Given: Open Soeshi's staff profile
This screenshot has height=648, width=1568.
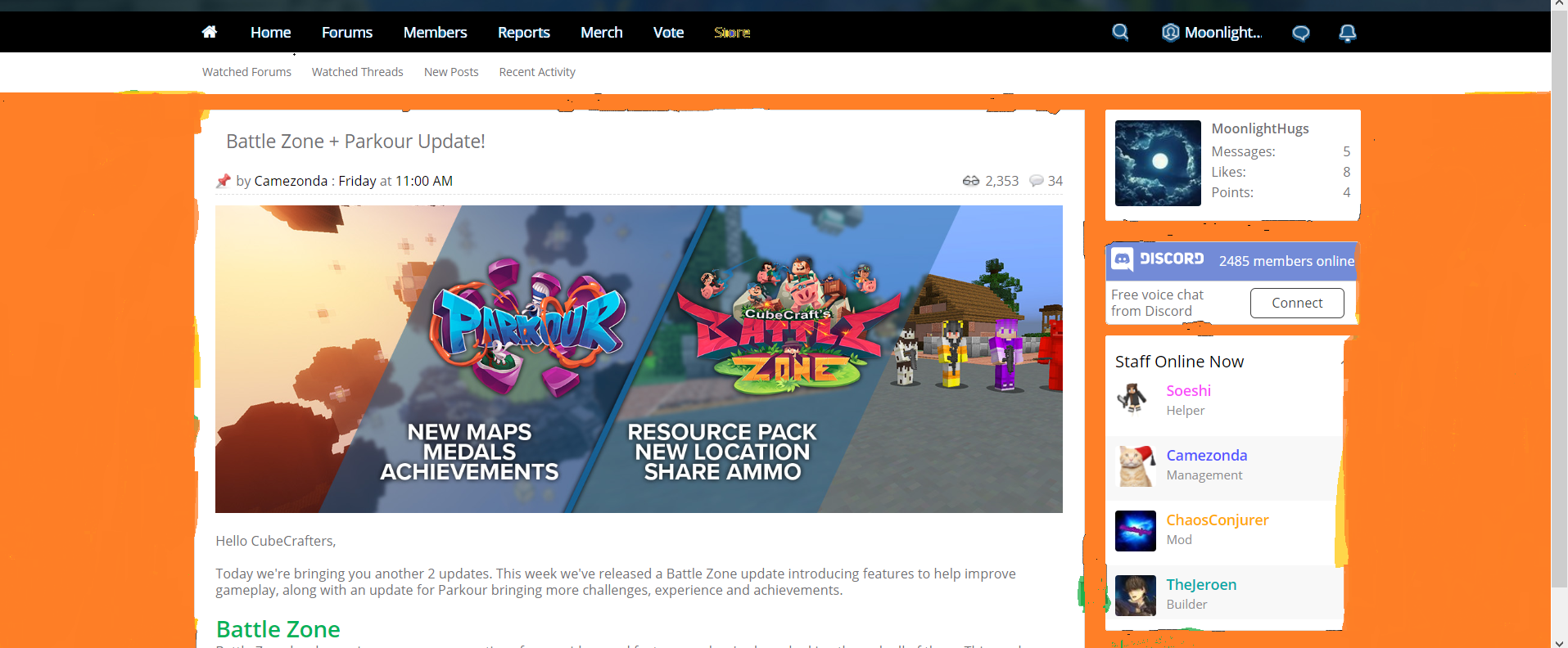Looking at the screenshot, I should (x=1188, y=391).
